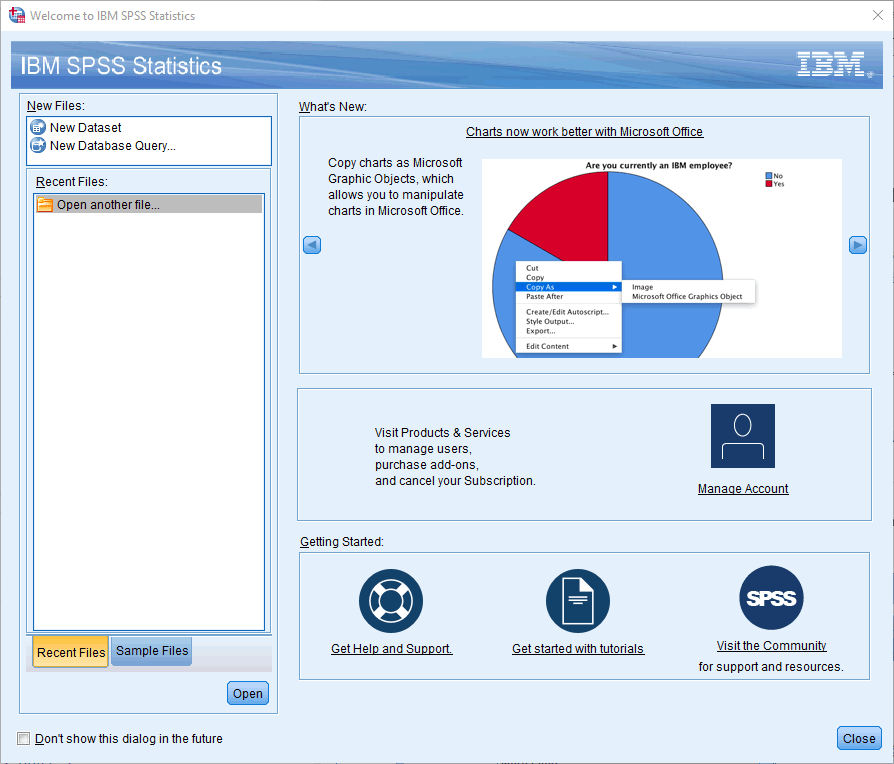The height and width of the screenshot is (764, 894).
Task: Advance What's New with the right arrow
Action: coord(857,244)
